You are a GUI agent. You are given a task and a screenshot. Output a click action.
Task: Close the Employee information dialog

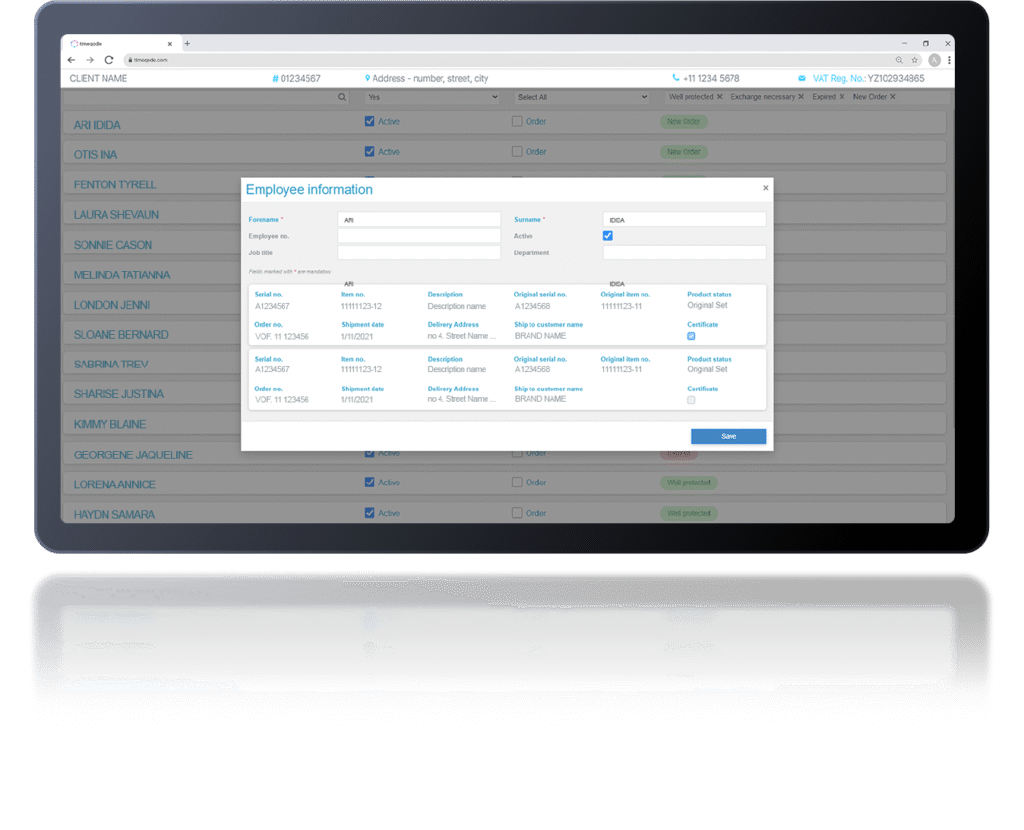point(766,188)
